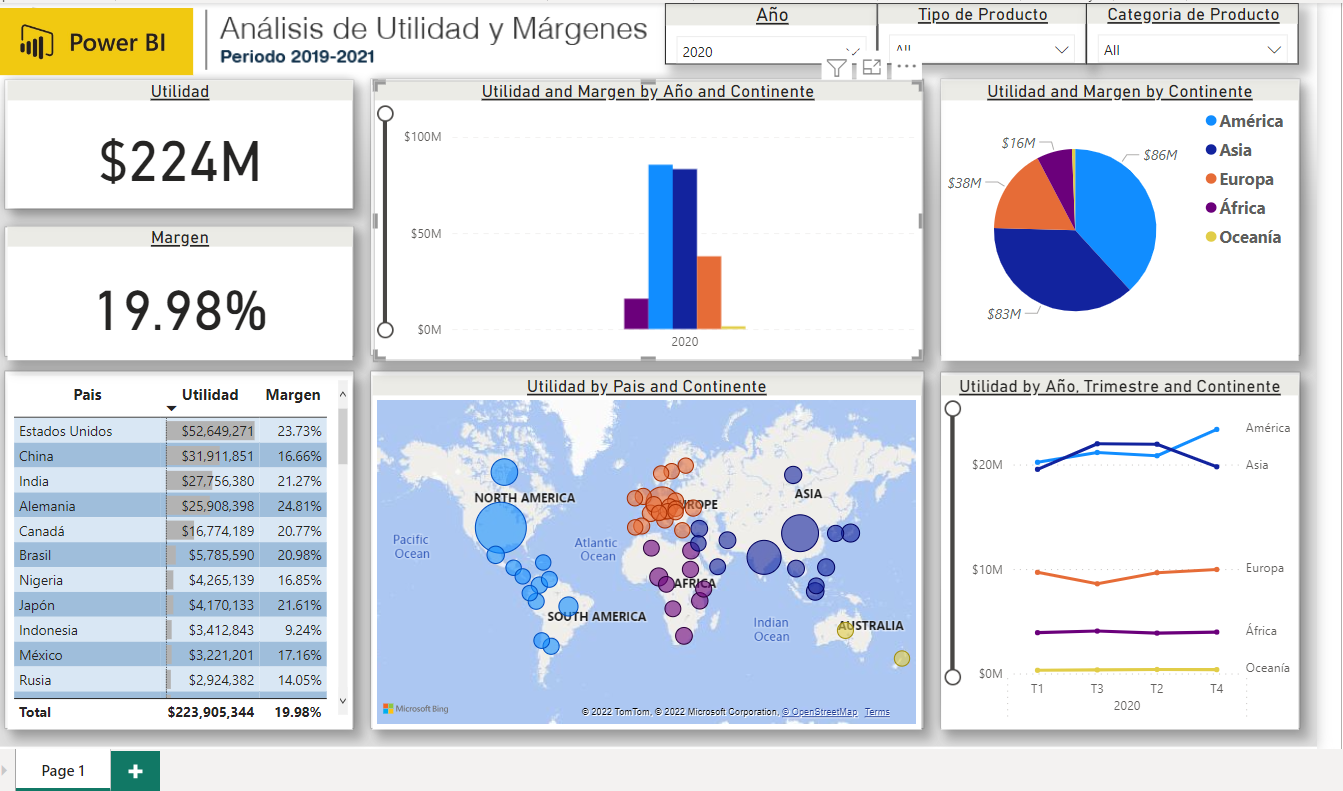Click top handle of bar chart zoom slider

[x=385, y=114]
